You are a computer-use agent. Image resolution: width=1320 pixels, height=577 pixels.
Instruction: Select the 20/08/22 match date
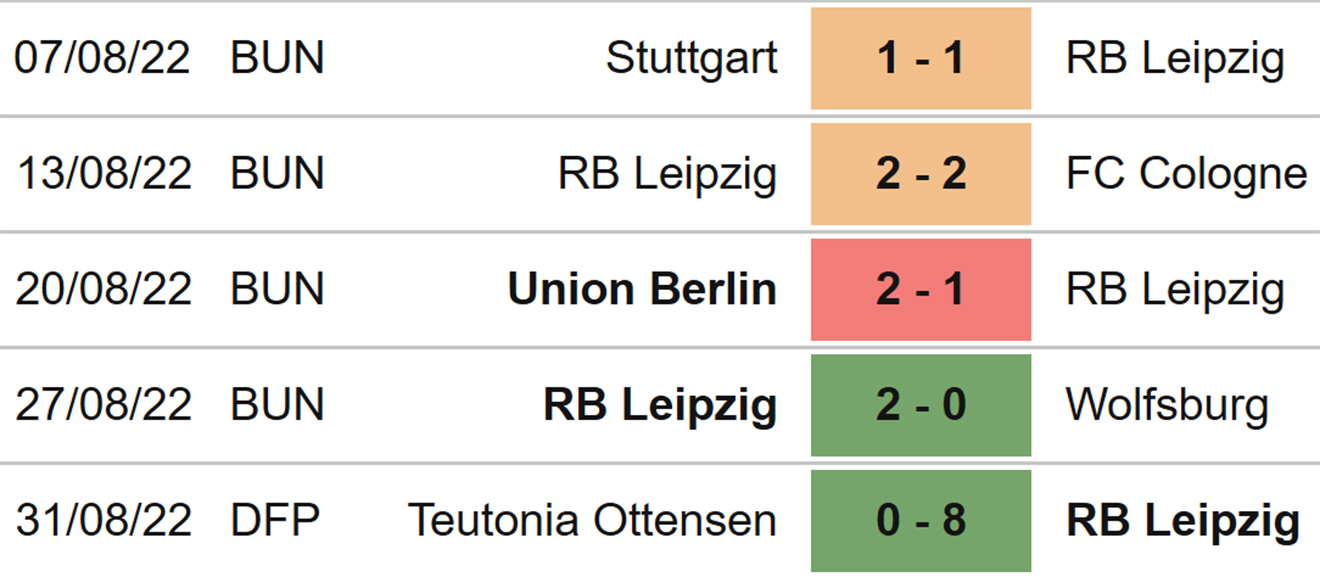coord(103,290)
